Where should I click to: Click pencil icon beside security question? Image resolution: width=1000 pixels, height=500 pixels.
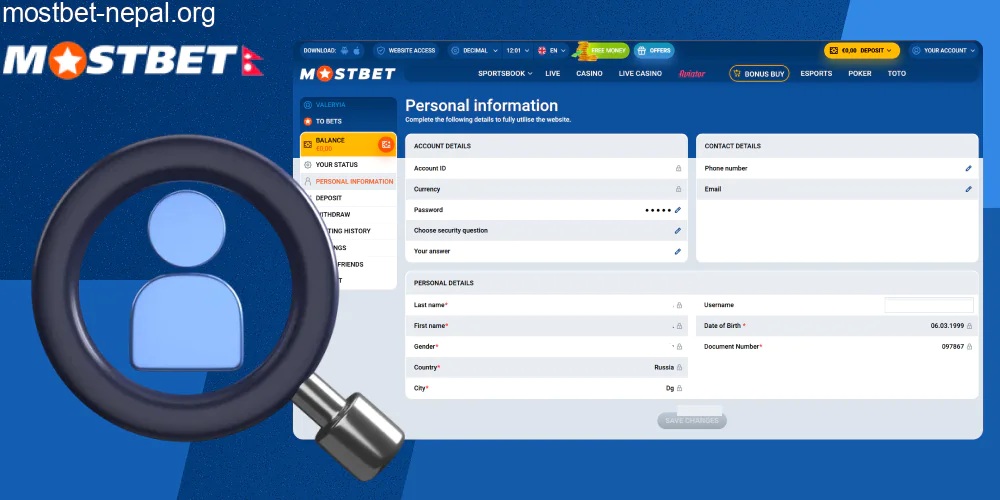(x=677, y=231)
